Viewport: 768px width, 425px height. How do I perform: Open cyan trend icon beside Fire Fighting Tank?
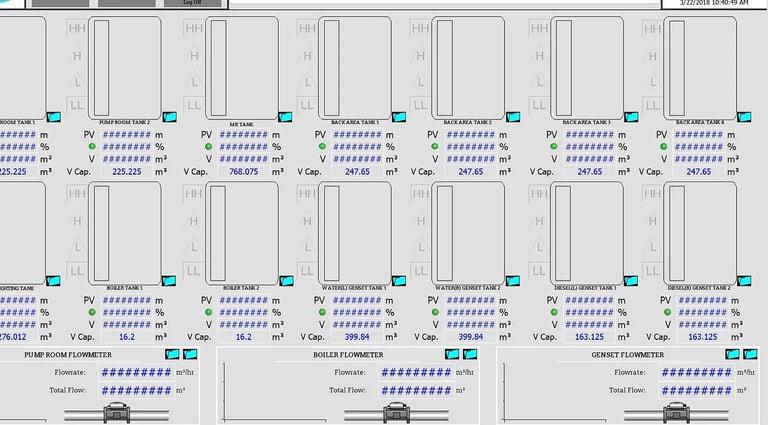point(53,281)
